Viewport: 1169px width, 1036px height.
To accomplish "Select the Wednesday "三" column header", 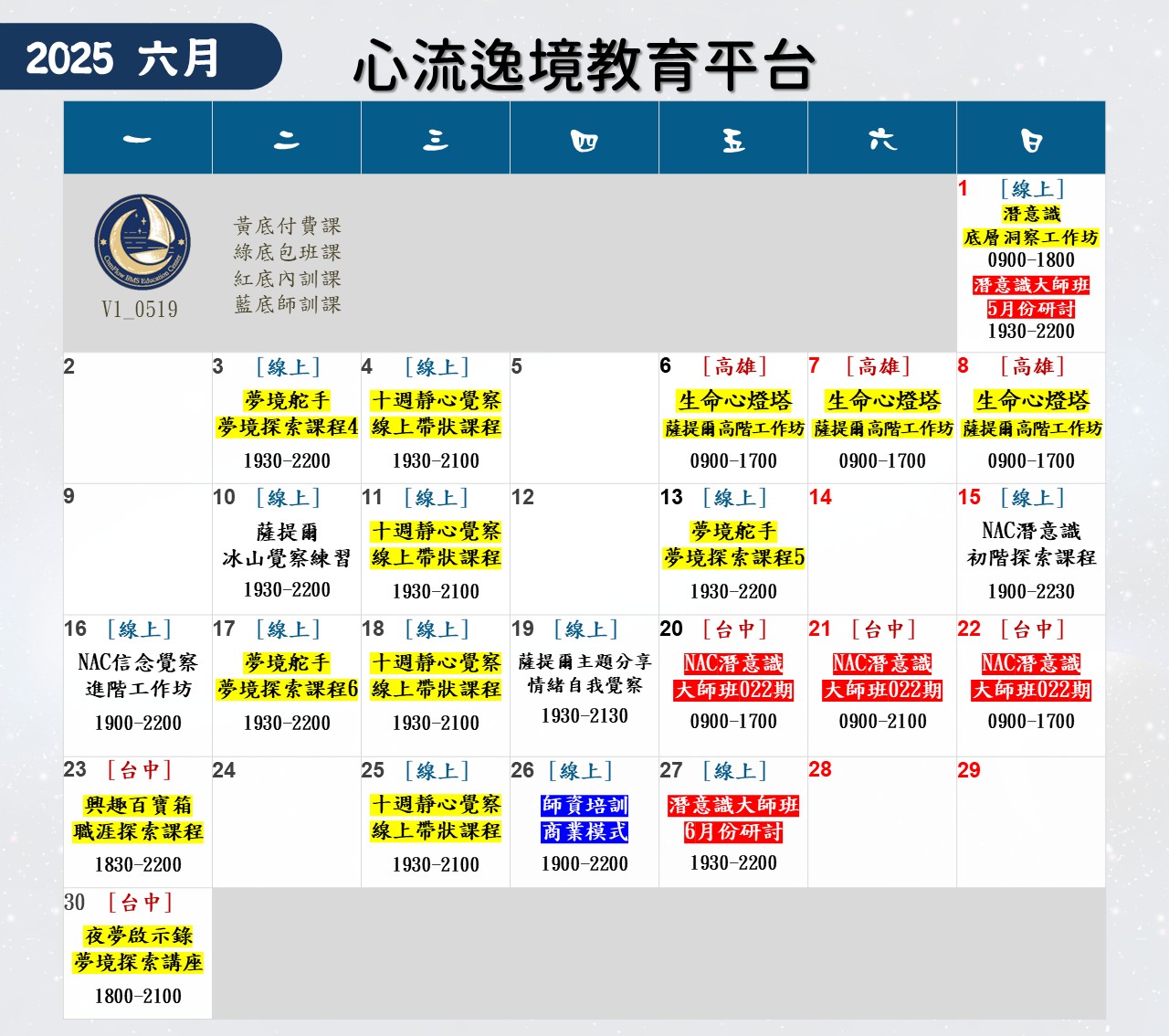I will point(436,139).
